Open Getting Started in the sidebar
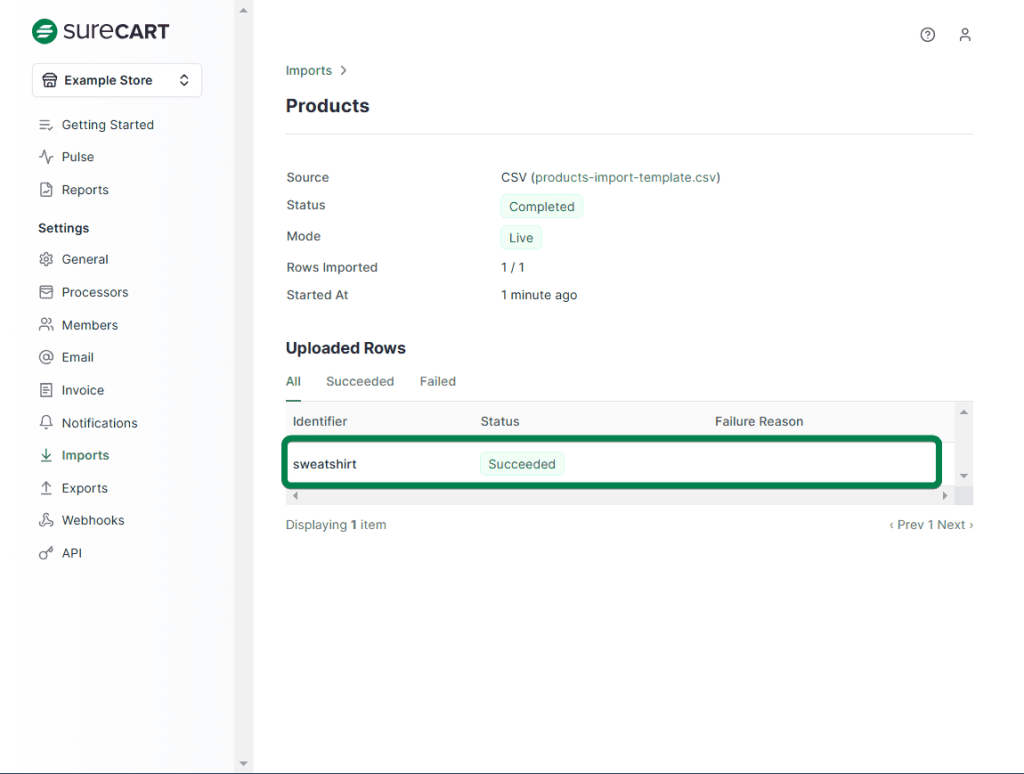 click(107, 125)
